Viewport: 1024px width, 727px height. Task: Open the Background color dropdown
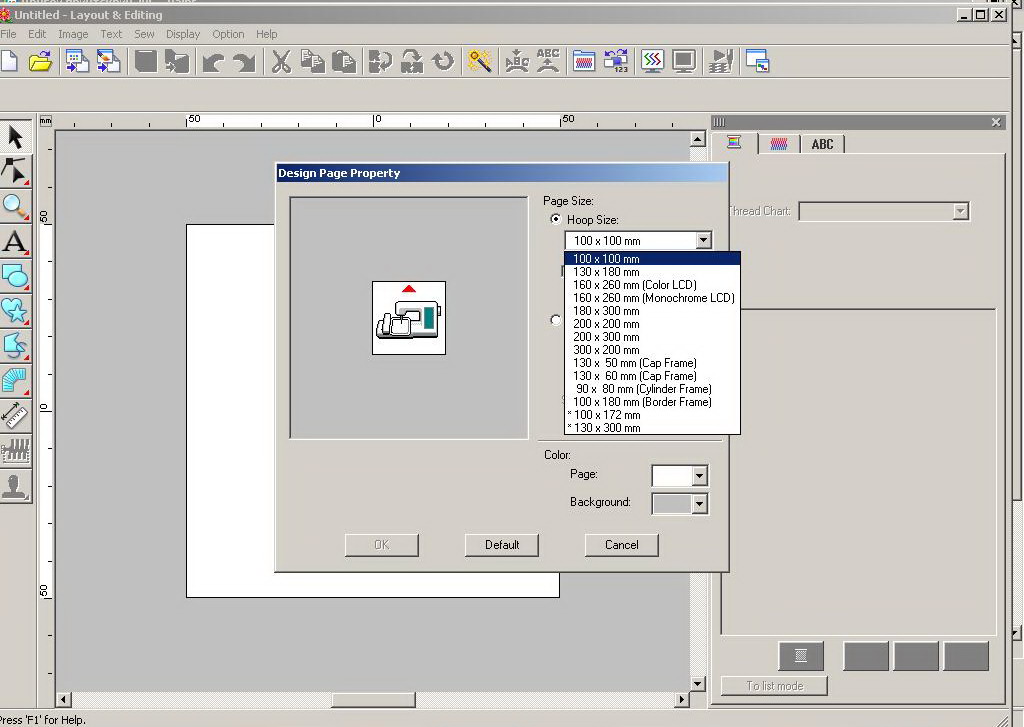pyautogui.click(x=699, y=504)
